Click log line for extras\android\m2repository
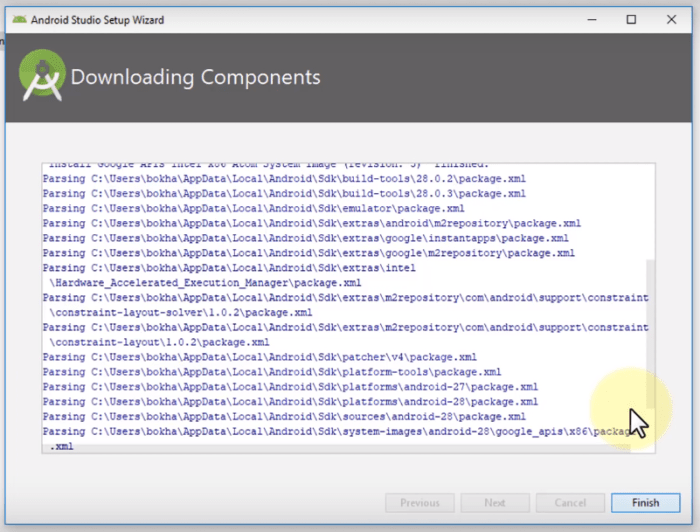The image size is (700, 532). click(x=312, y=223)
